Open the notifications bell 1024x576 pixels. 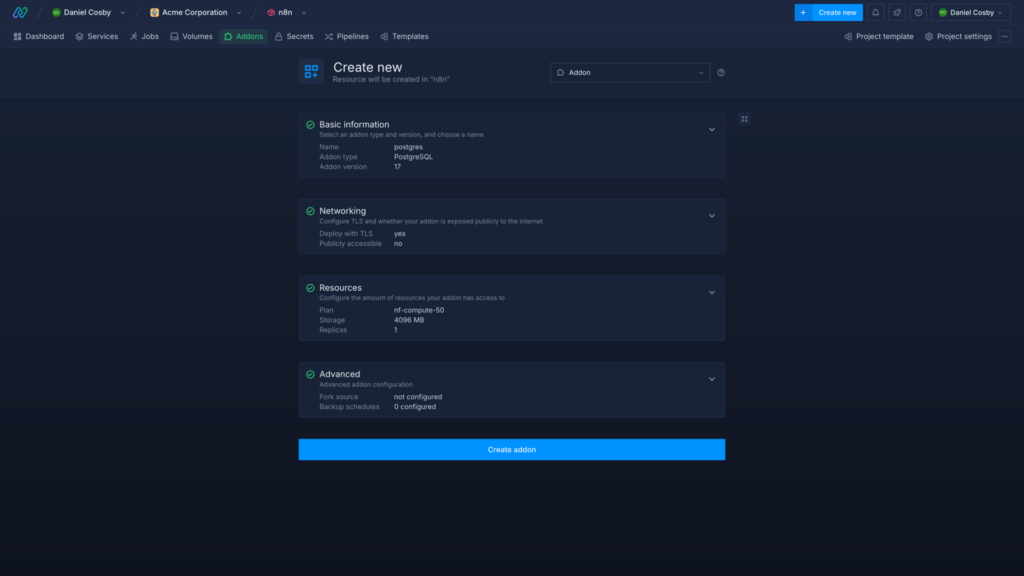coord(876,12)
